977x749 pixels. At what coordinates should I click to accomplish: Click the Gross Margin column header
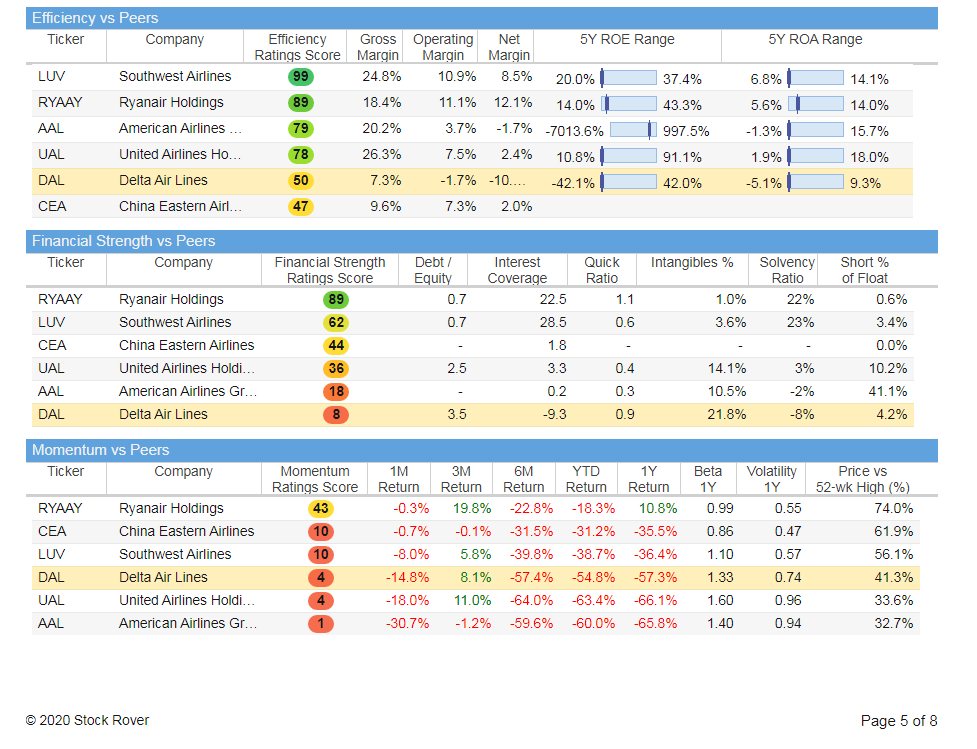click(378, 47)
